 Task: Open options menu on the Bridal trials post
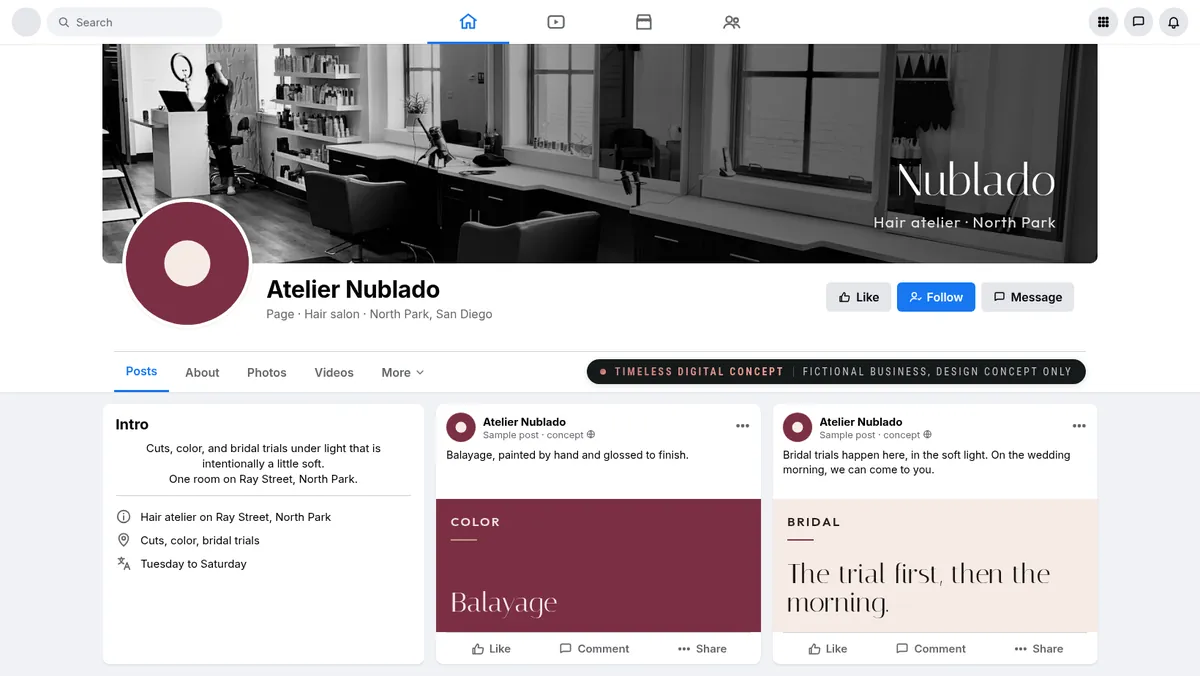1079,426
